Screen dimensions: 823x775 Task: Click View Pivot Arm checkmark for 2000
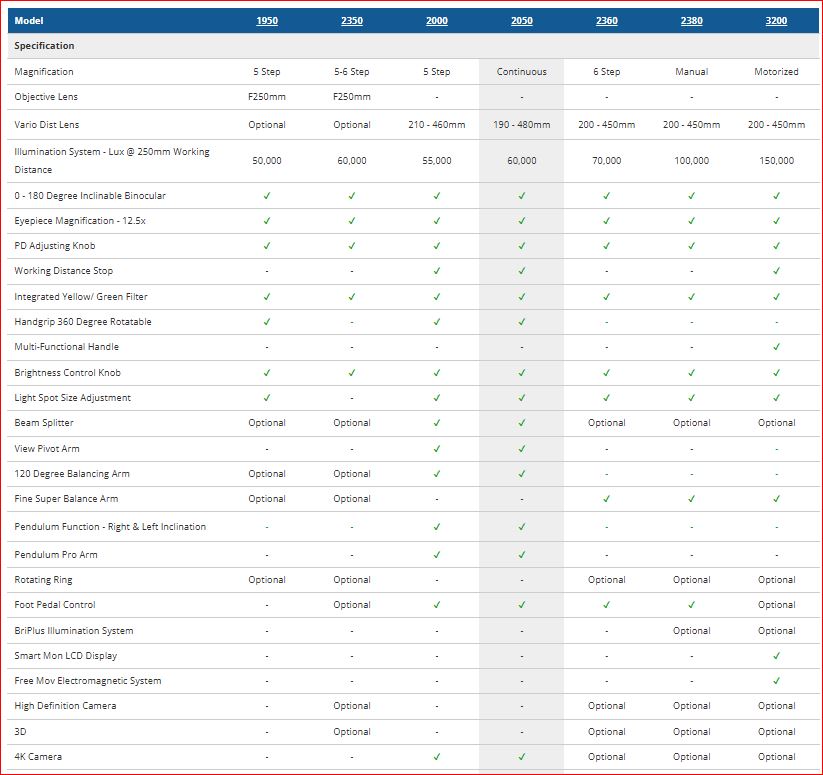[437, 449]
